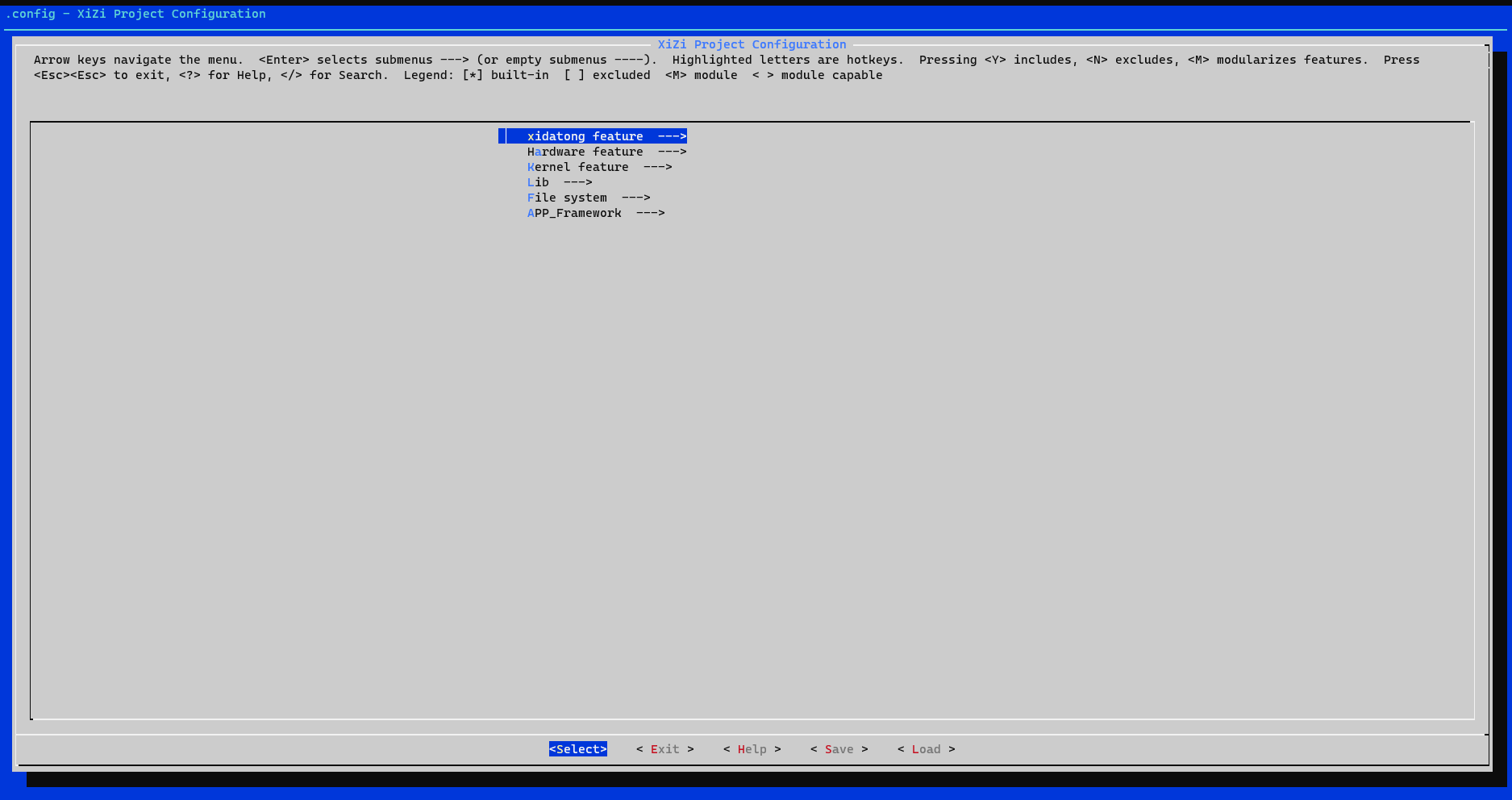
Task: Open Help from the bottom bar
Action: point(752,749)
